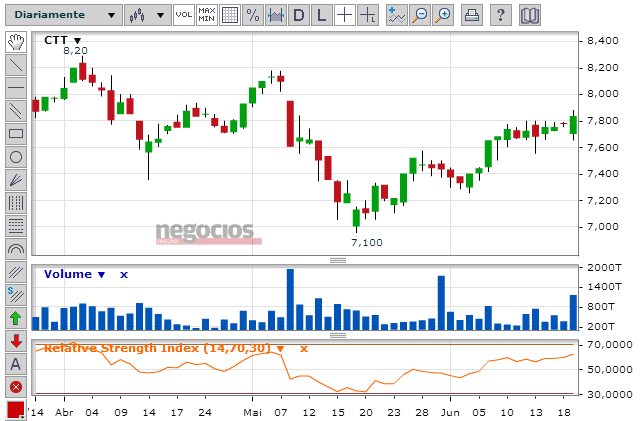Toggle the MAX MIN labels button

point(206,15)
